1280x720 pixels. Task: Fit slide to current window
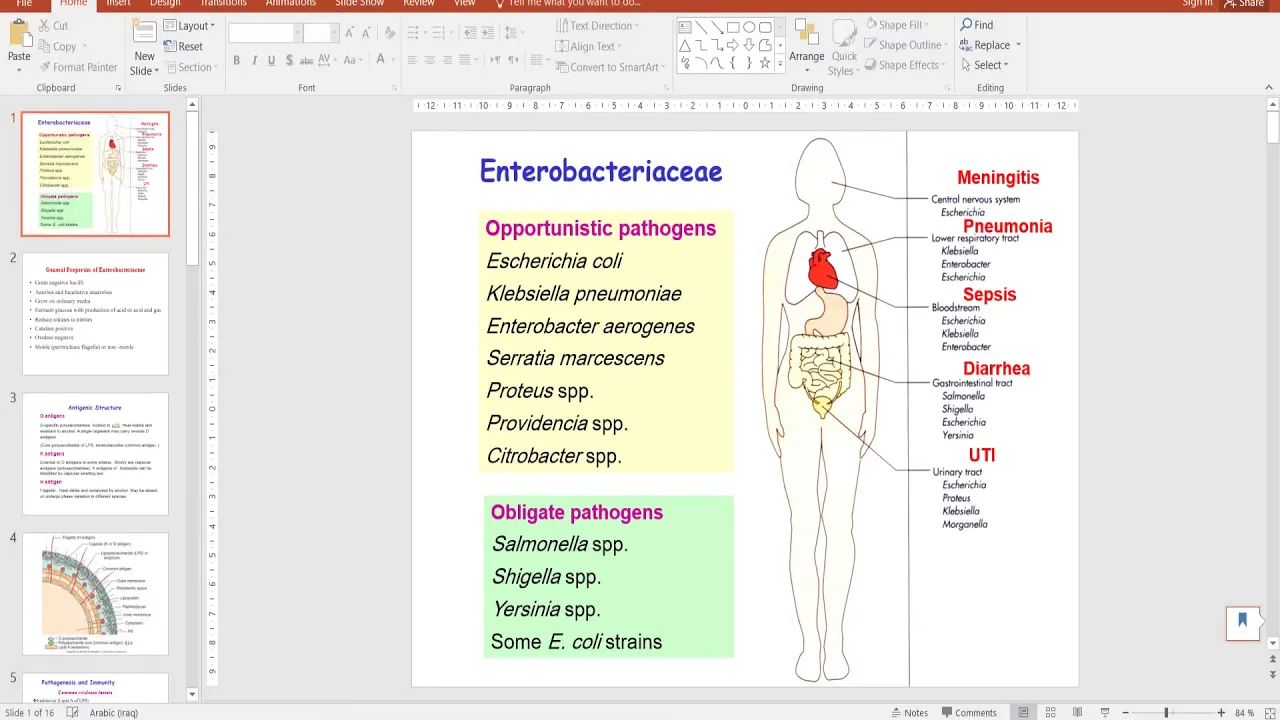pyautogui.click(x=1268, y=712)
